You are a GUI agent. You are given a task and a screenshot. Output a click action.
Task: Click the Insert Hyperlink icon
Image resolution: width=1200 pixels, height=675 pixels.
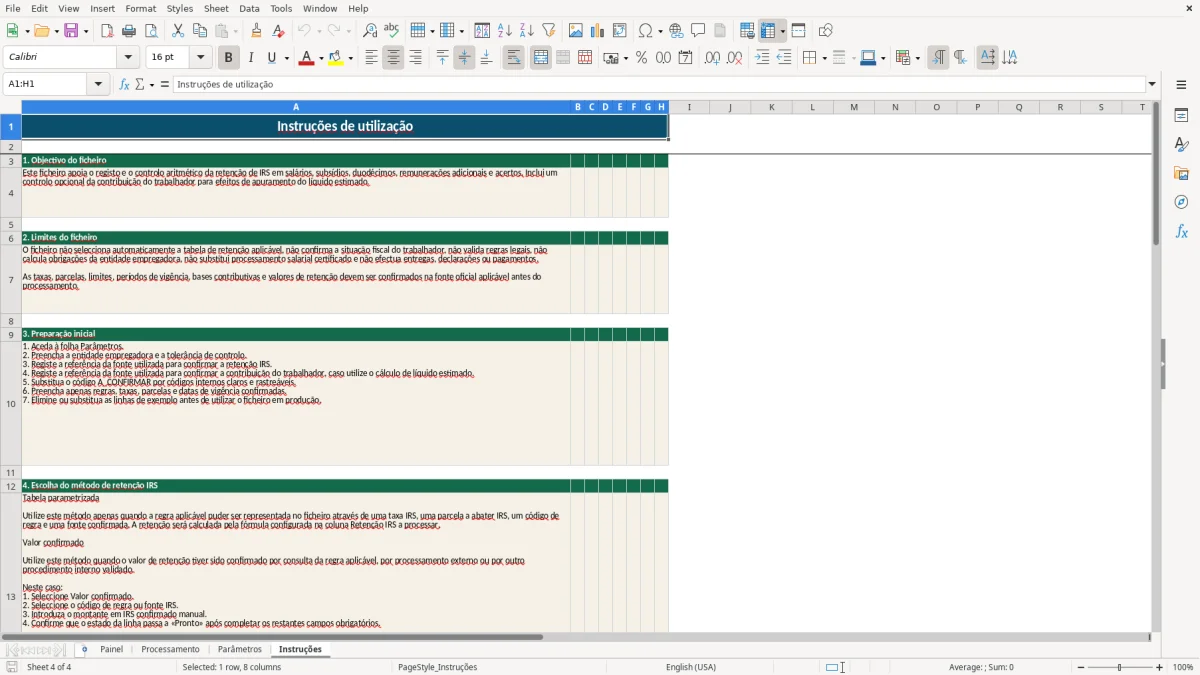tap(676, 31)
